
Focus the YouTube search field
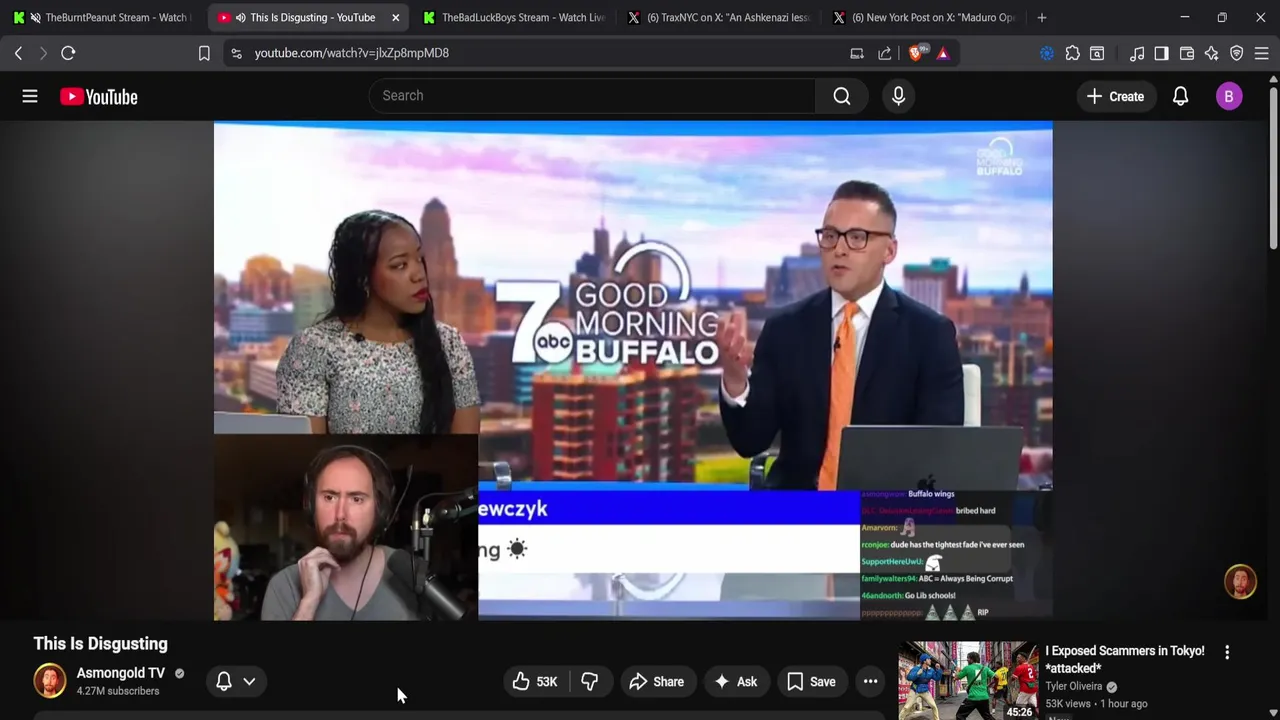[592, 96]
